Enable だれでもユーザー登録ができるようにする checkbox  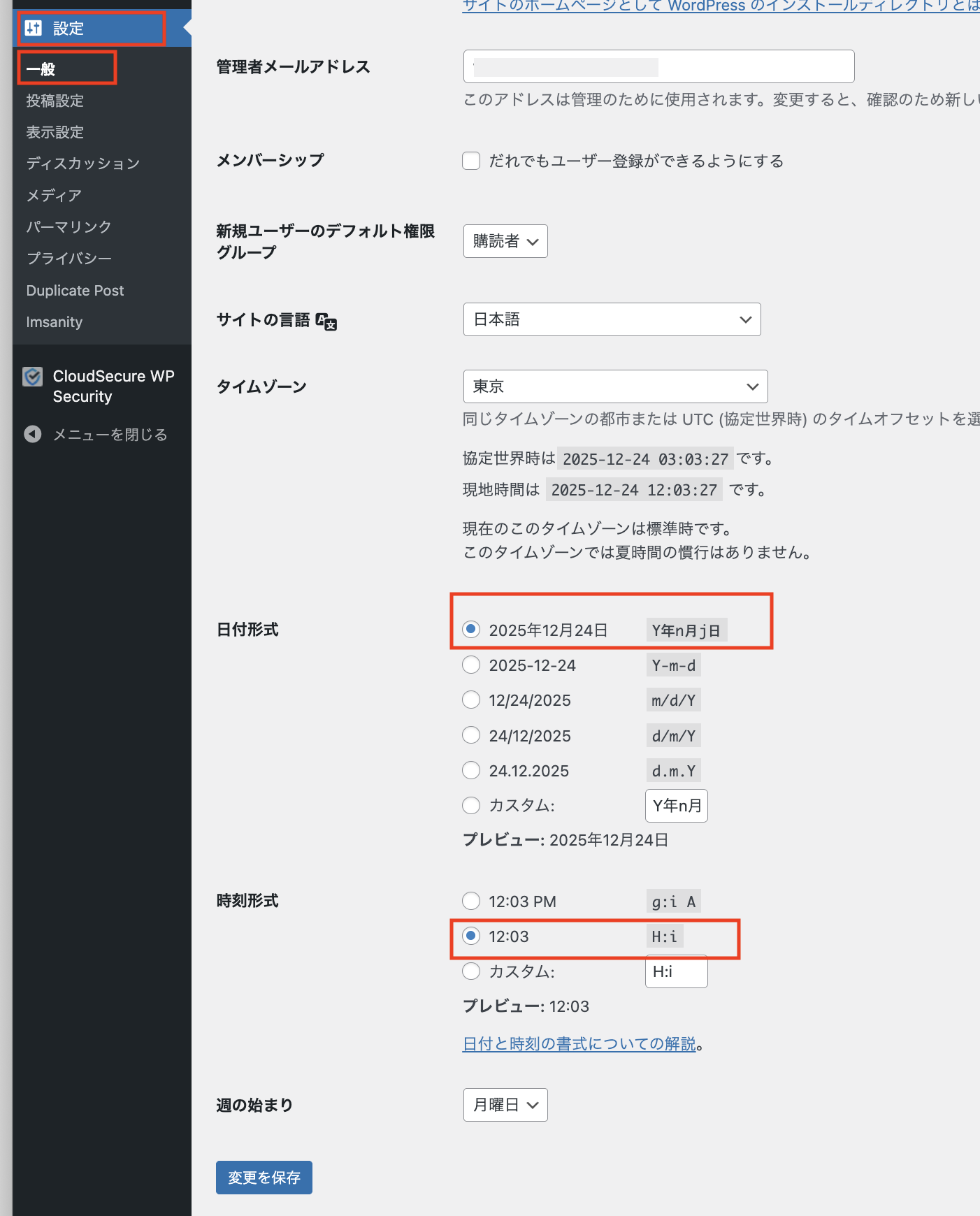point(471,161)
